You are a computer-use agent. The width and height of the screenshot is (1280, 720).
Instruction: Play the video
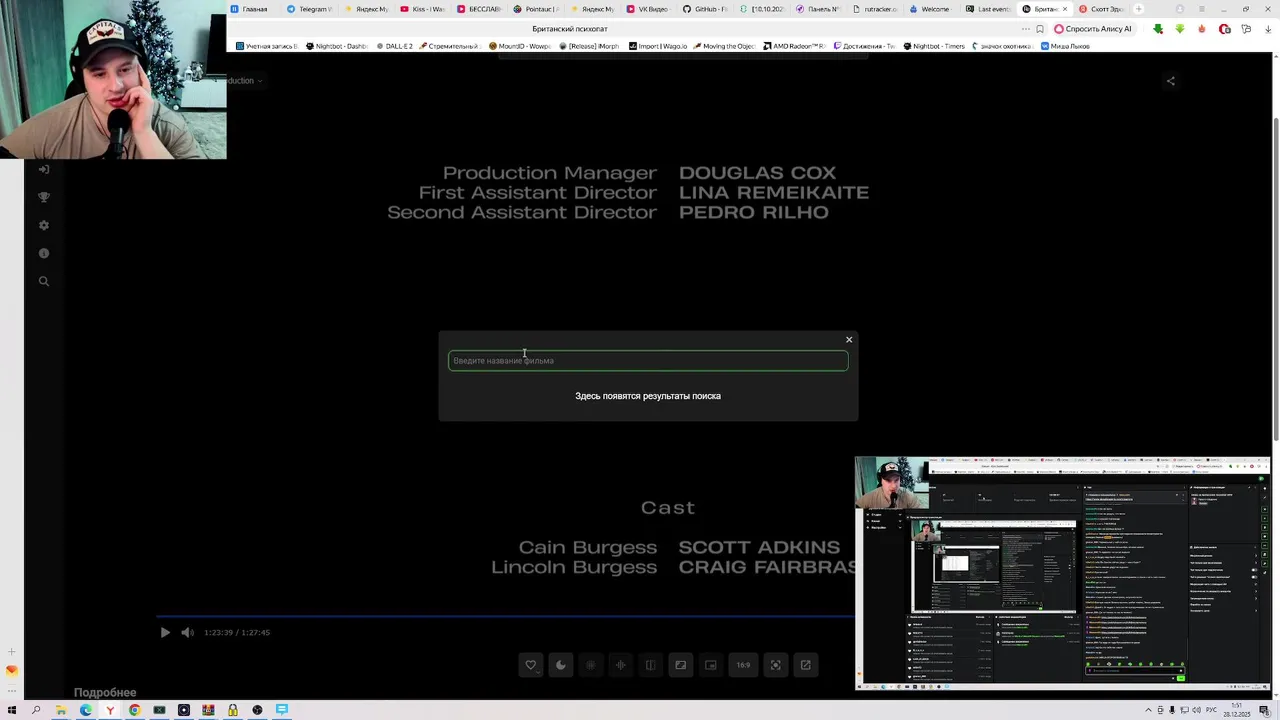(165, 632)
